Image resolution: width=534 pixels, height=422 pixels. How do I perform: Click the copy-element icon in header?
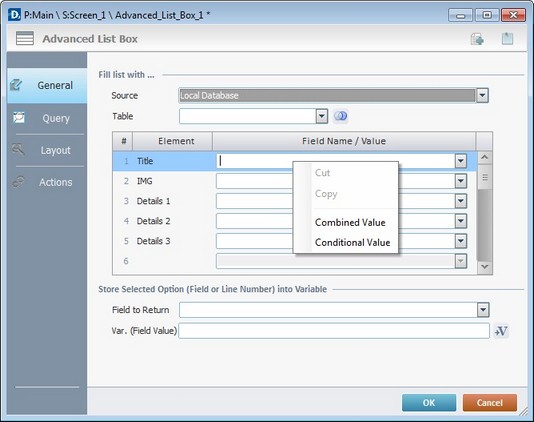pos(477,39)
